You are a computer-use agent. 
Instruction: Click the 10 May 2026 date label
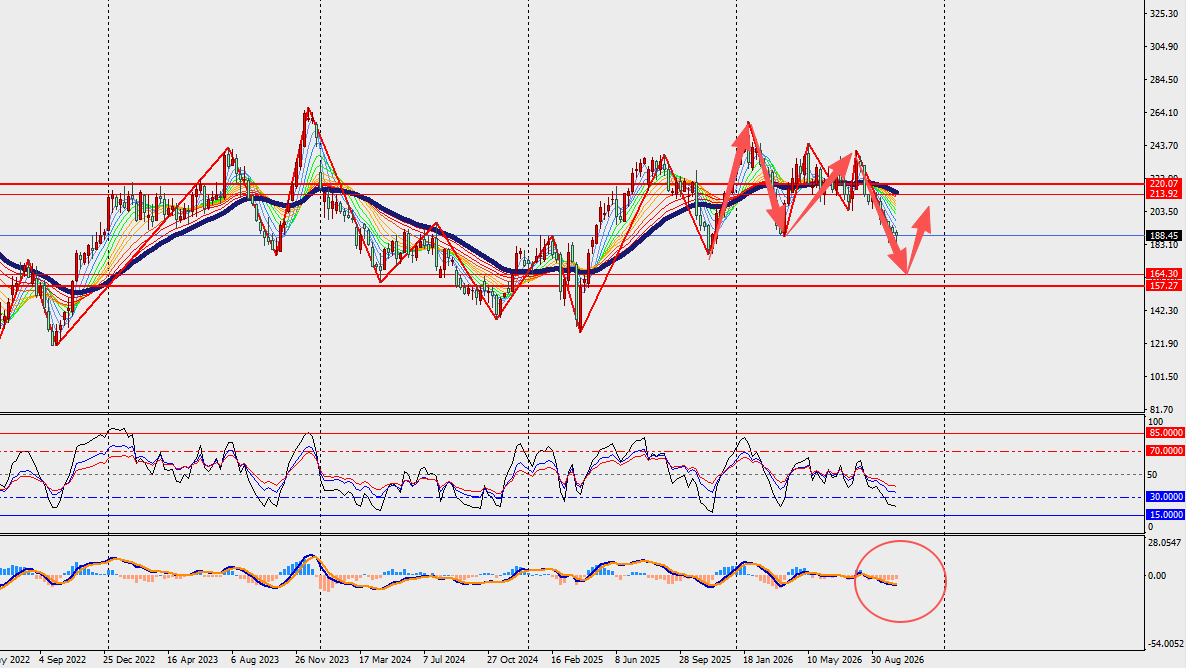point(834,660)
